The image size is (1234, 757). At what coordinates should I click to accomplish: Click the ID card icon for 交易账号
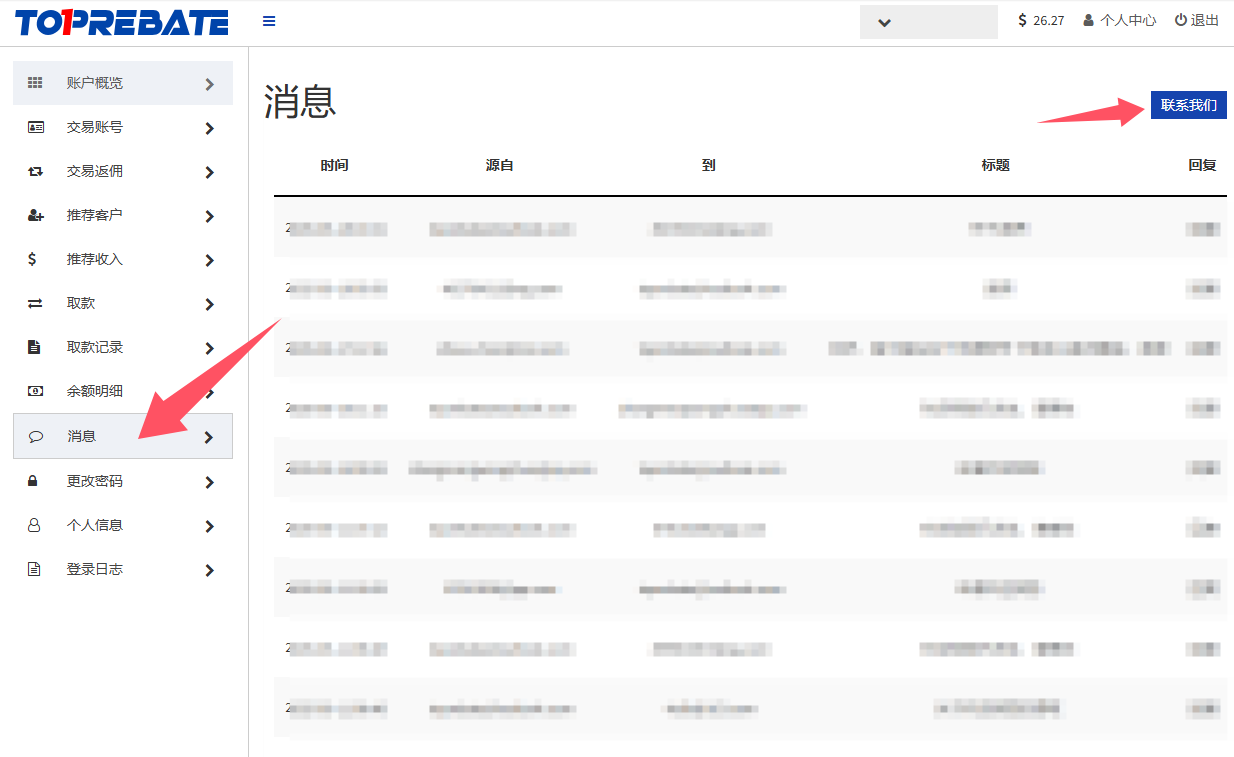pyautogui.click(x=35, y=127)
